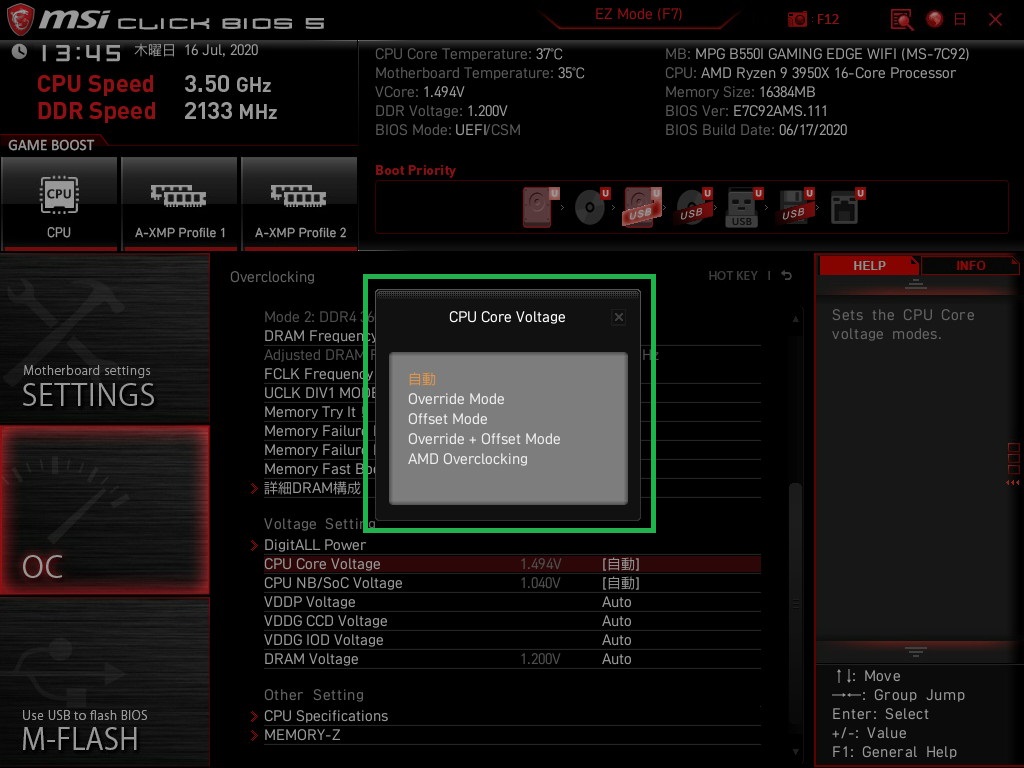Image resolution: width=1024 pixels, height=768 pixels.
Task: Switch to the HELP tab
Action: pos(869,266)
